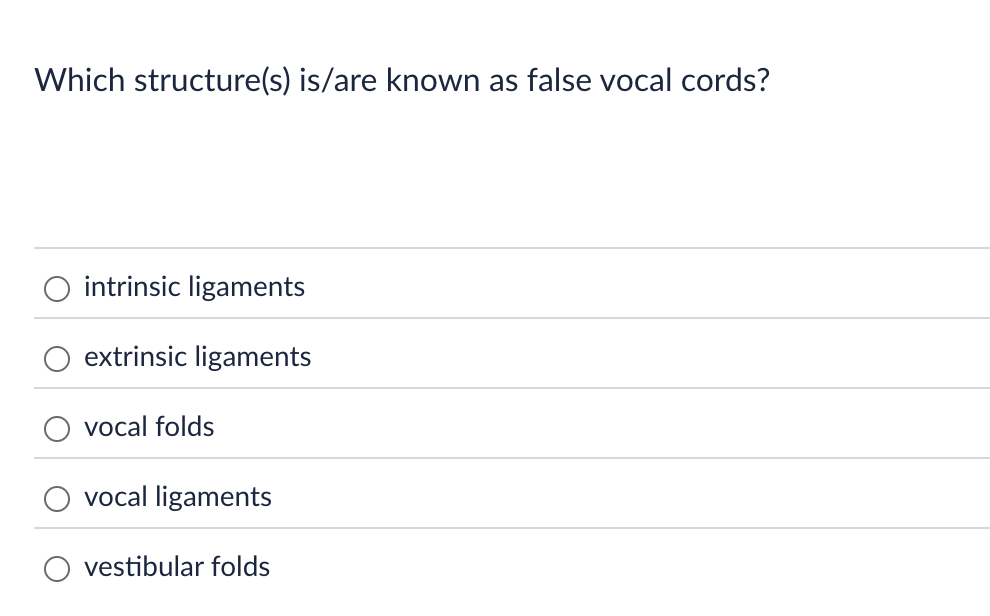Click the vocal ligaments answer text

pos(178,497)
